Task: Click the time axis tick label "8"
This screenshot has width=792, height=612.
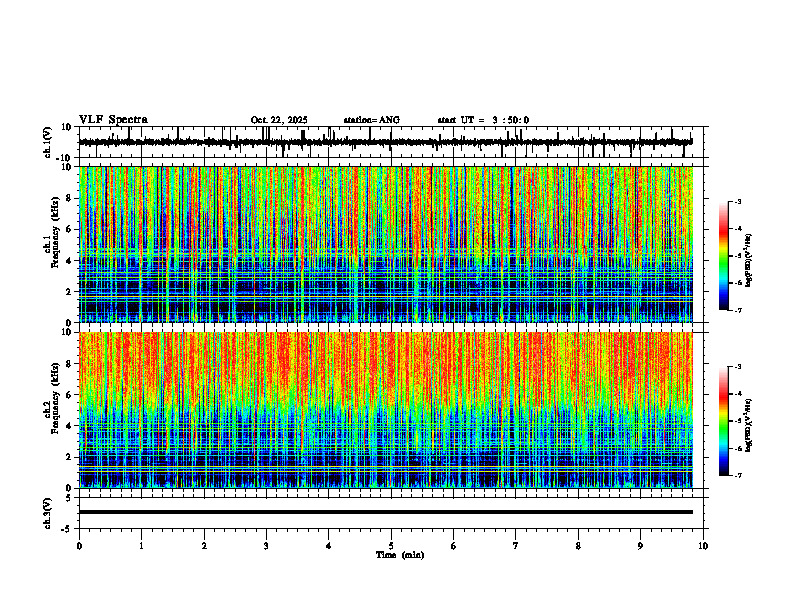Action: [x=578, y=546]
